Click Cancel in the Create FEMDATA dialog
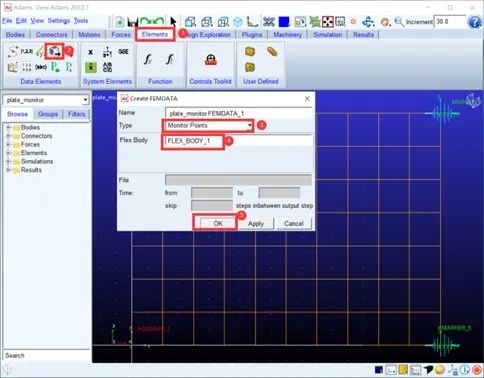Image resolution: width=484 pixels, height=378 pixels. click(294, 224)
